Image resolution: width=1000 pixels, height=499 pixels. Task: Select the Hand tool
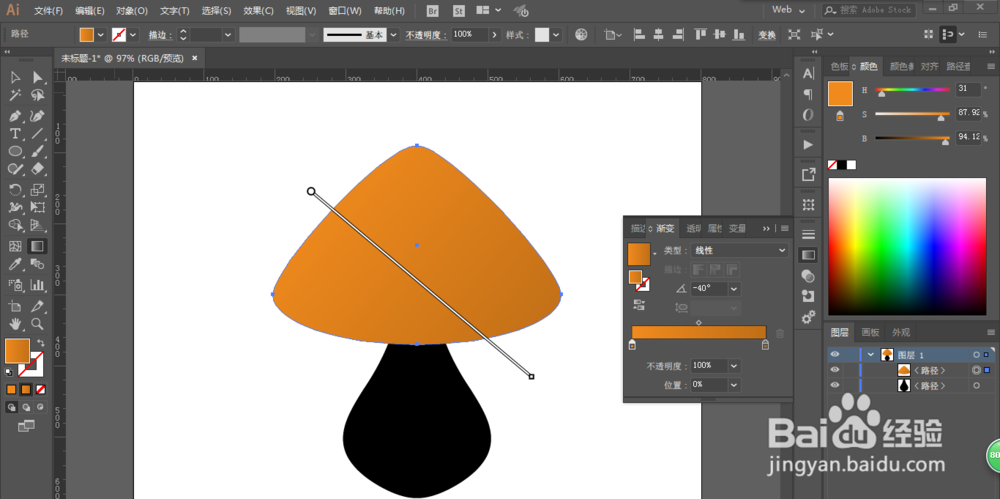click(15, 324)
